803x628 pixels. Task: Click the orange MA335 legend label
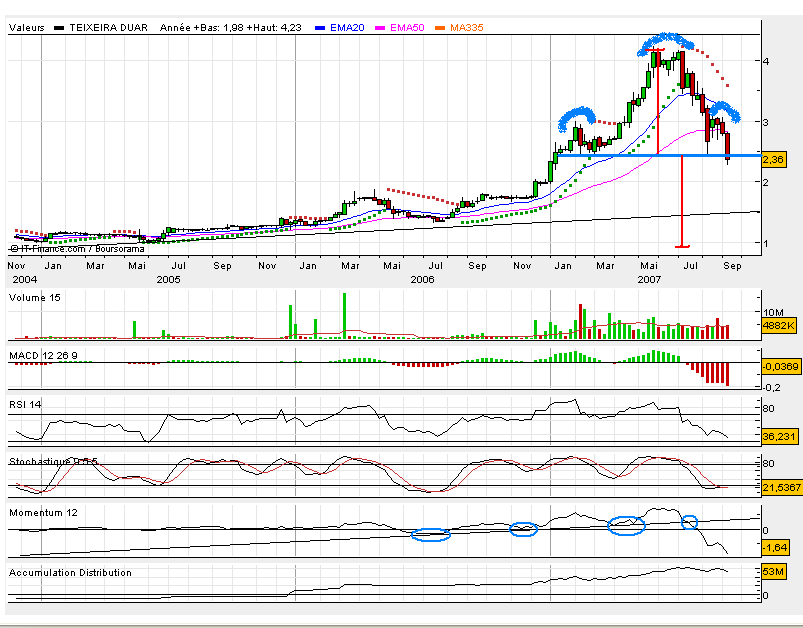[467, 29]
